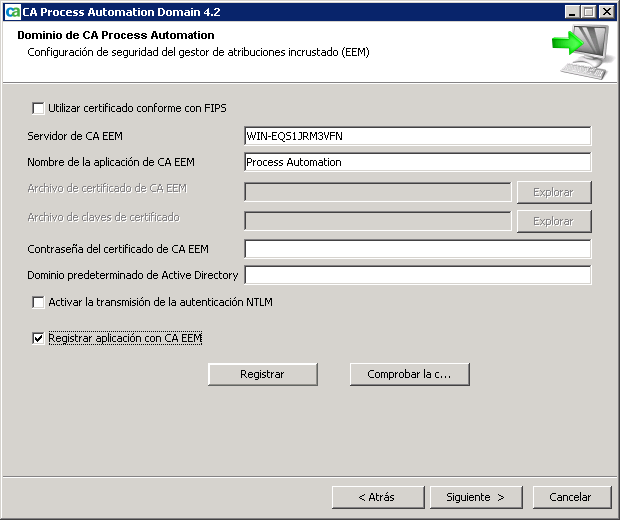Uncheck Registrar aplicación con CA EEM

point(39,339)
